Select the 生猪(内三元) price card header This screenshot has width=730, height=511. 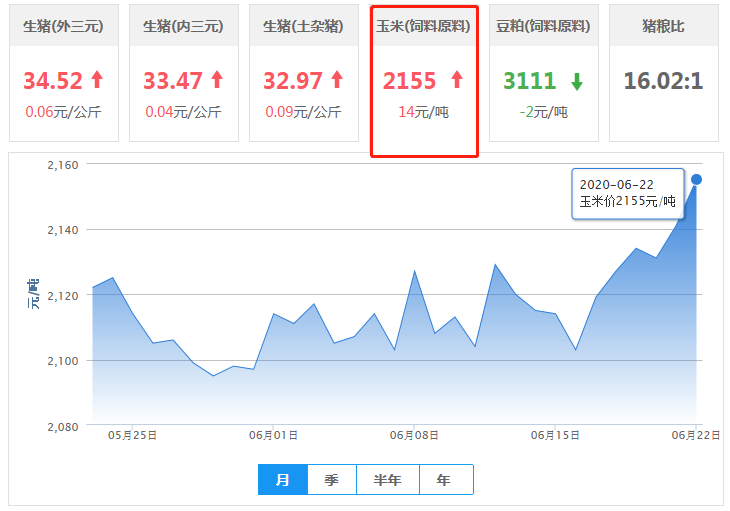(184, 26)
